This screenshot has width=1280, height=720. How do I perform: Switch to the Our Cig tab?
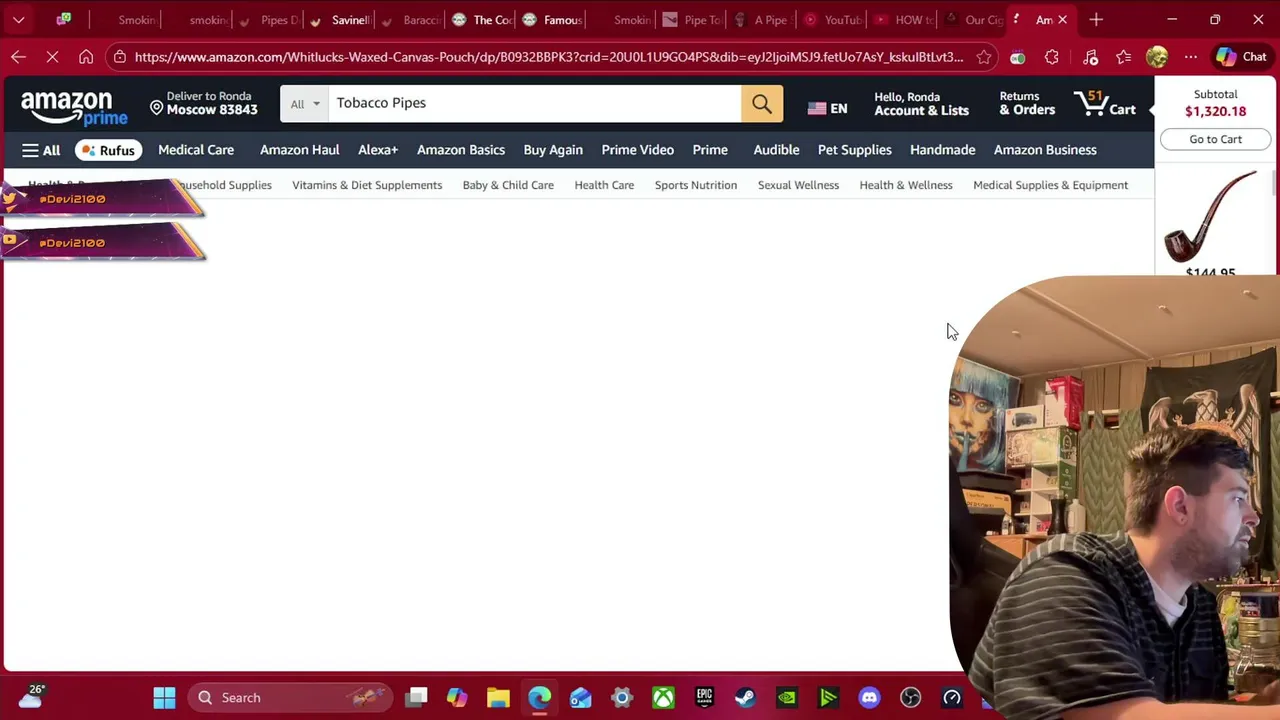click(x=974, y=20)
